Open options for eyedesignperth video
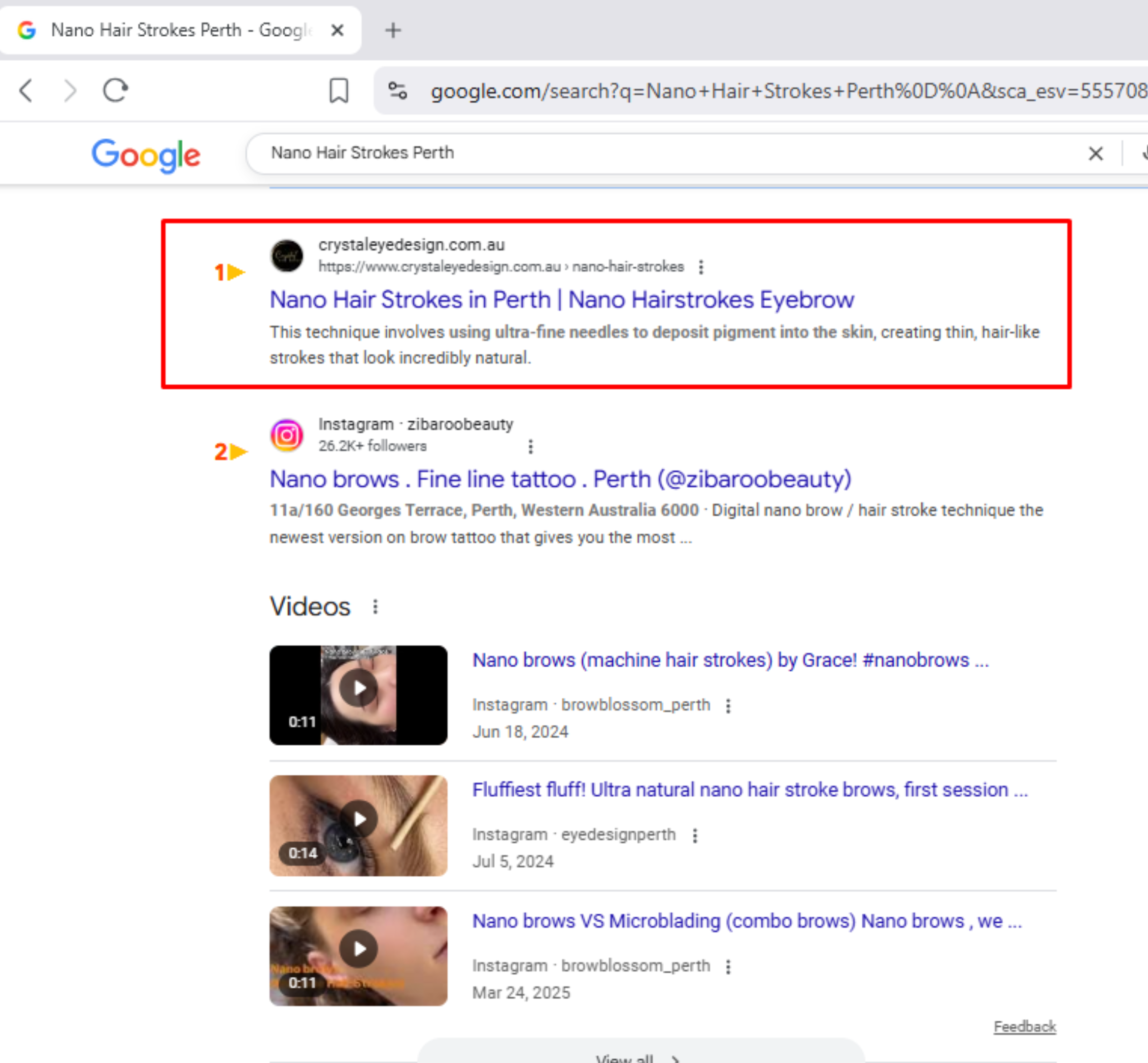Image resolution: width=1148 pixels, height=1063 pixels. click(x=695, y=835)
